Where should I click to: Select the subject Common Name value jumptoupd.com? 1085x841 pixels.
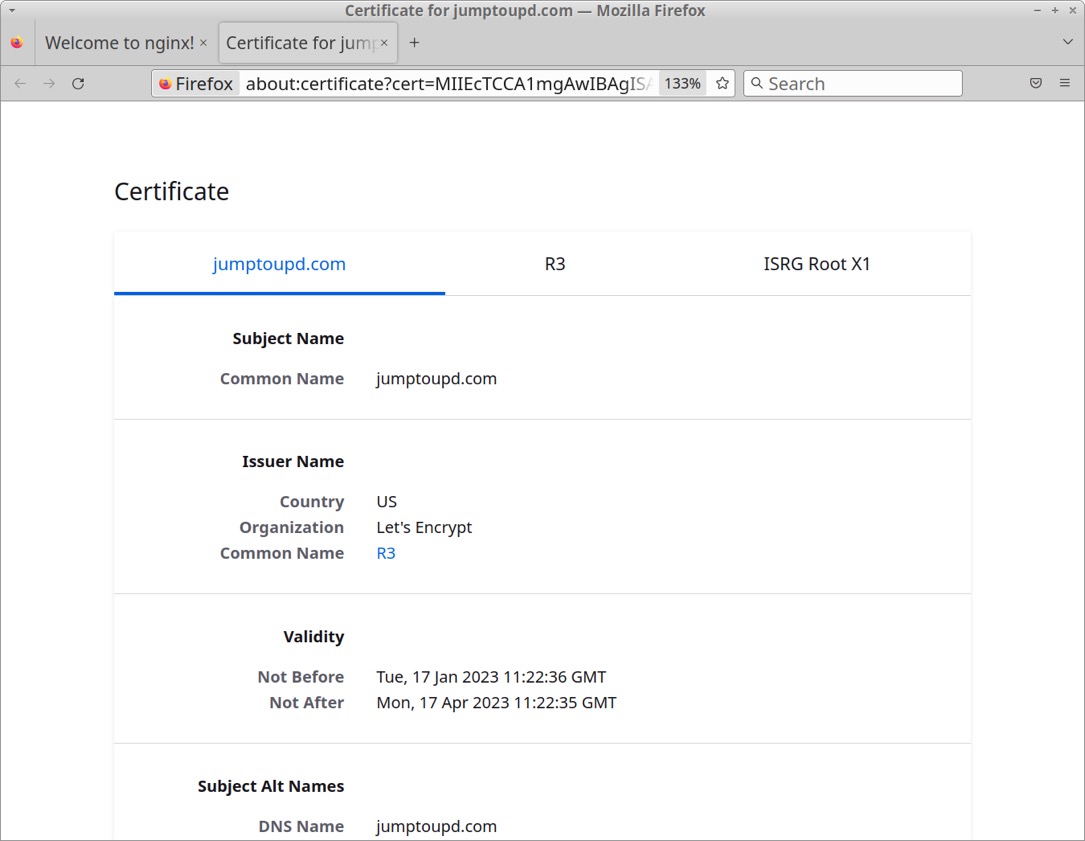(437, 379)
